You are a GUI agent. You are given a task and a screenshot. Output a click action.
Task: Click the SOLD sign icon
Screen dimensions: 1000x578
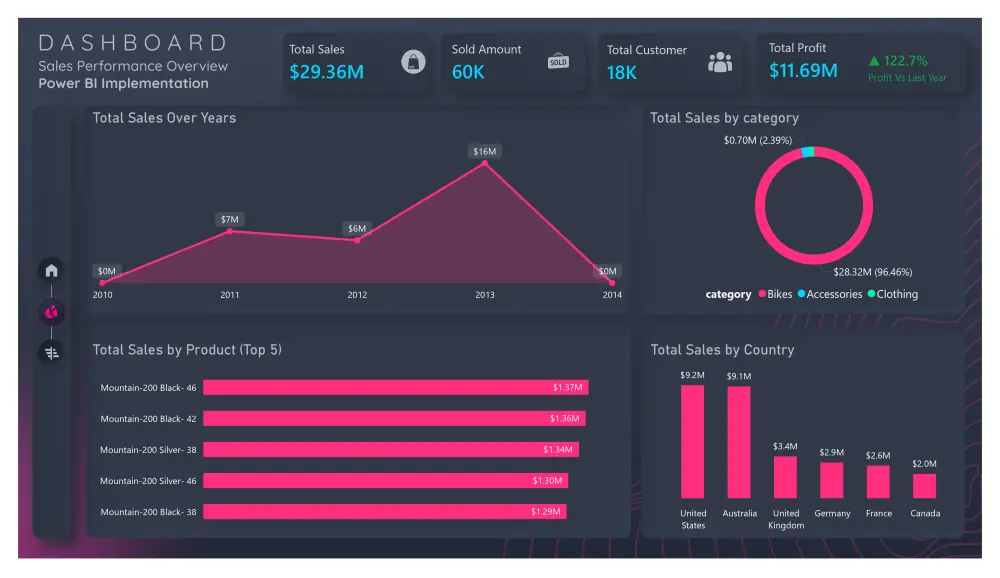(x=558, y=61)
